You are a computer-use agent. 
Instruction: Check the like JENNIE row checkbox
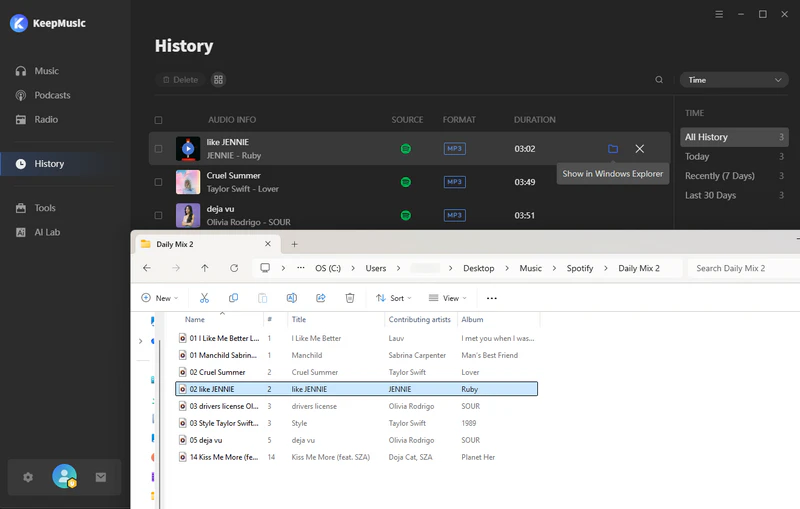158,149
